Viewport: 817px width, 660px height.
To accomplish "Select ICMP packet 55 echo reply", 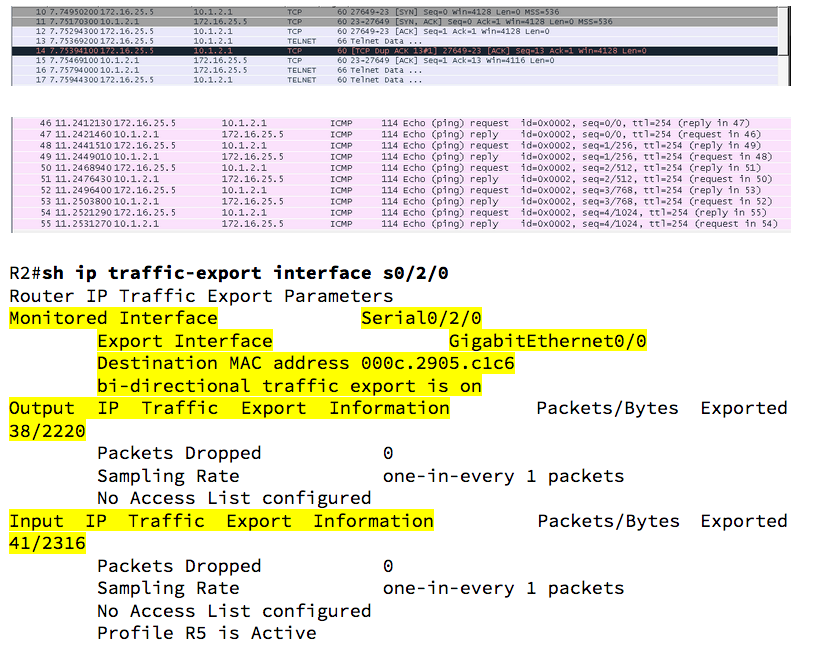I will click(x=402, y=224).
